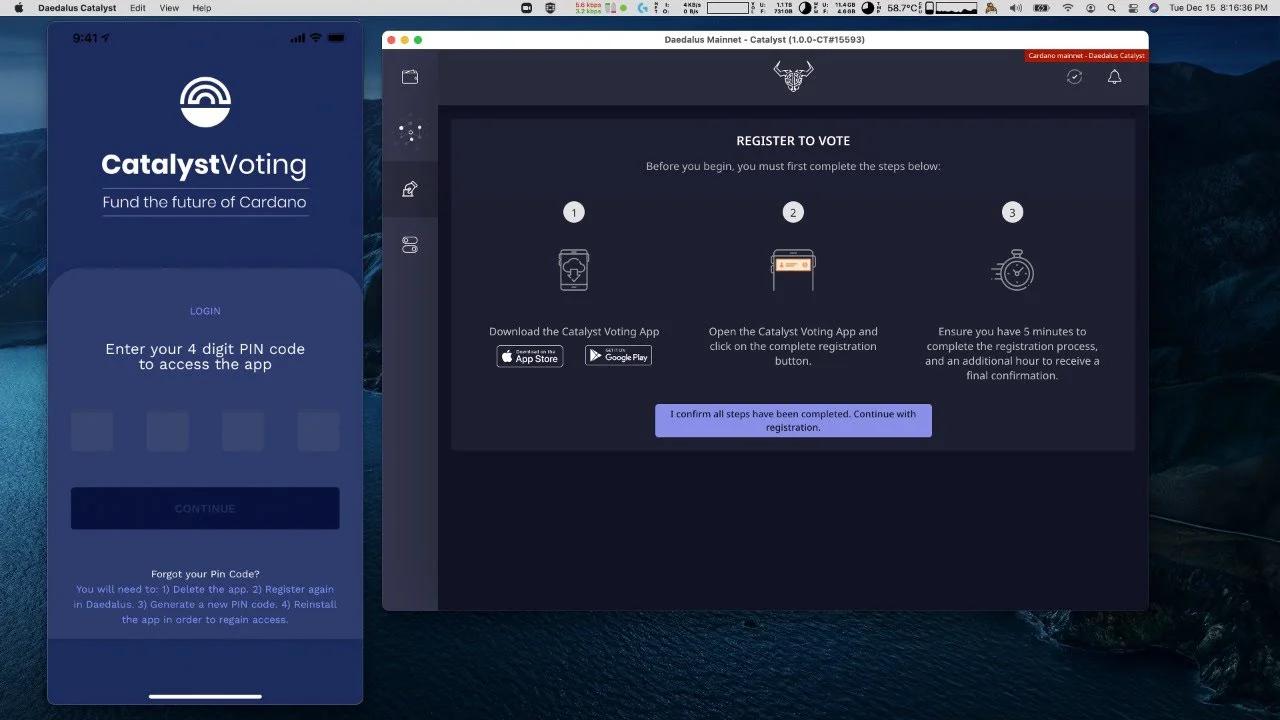The image size is (1280, 720).
Task: Select the Catalyst network icon in the sidebar
Action: (409, 132)
